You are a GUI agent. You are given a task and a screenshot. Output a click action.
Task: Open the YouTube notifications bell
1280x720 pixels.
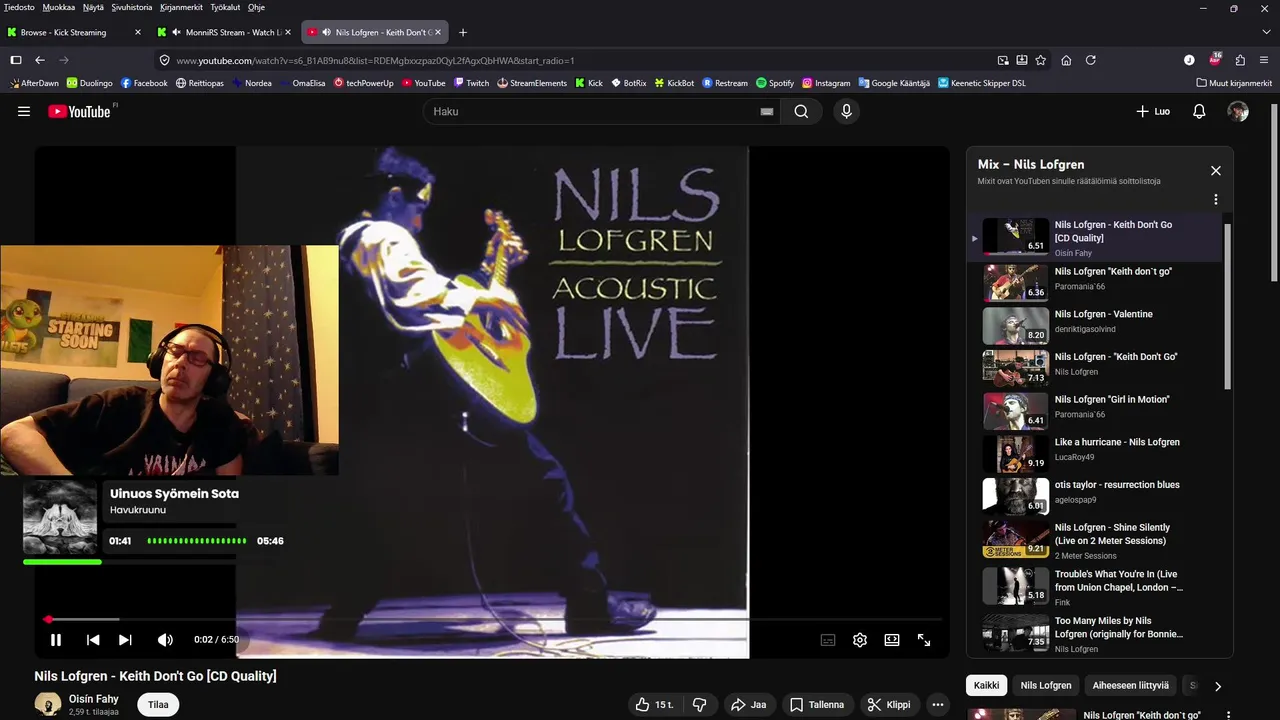click(1199, 111)
